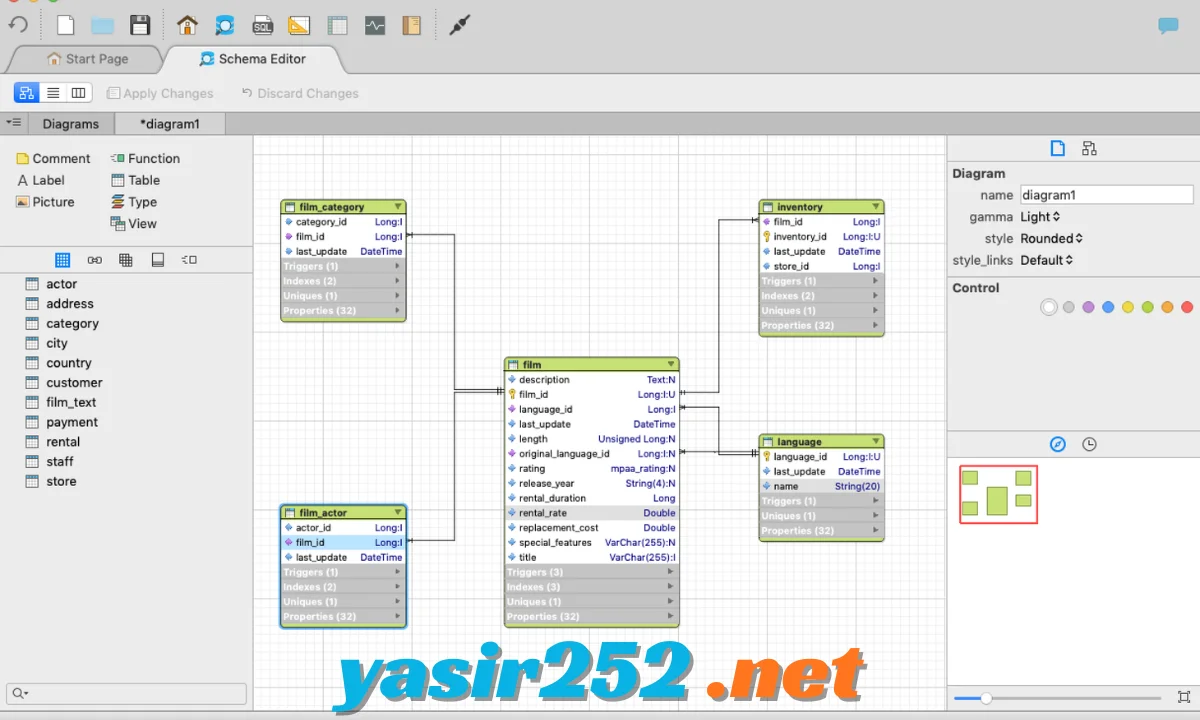Switch to the Start Page tab
This screenshot has width=1200, height=720.
point(86,59)
